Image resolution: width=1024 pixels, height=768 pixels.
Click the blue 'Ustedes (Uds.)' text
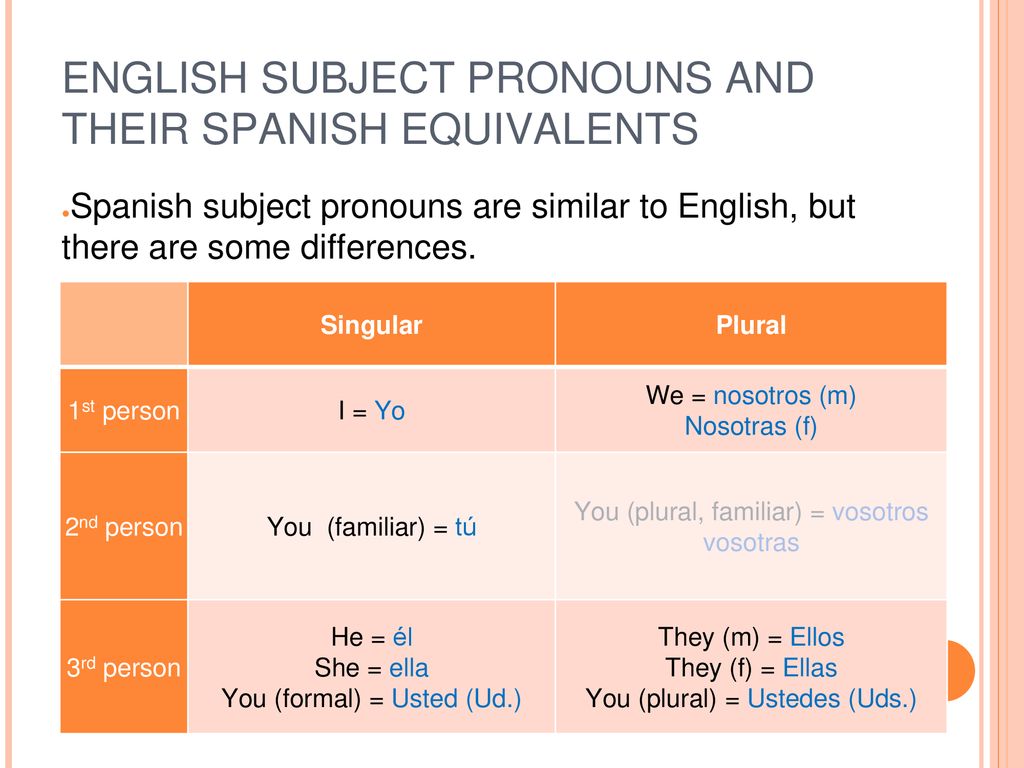click(832, 699)
